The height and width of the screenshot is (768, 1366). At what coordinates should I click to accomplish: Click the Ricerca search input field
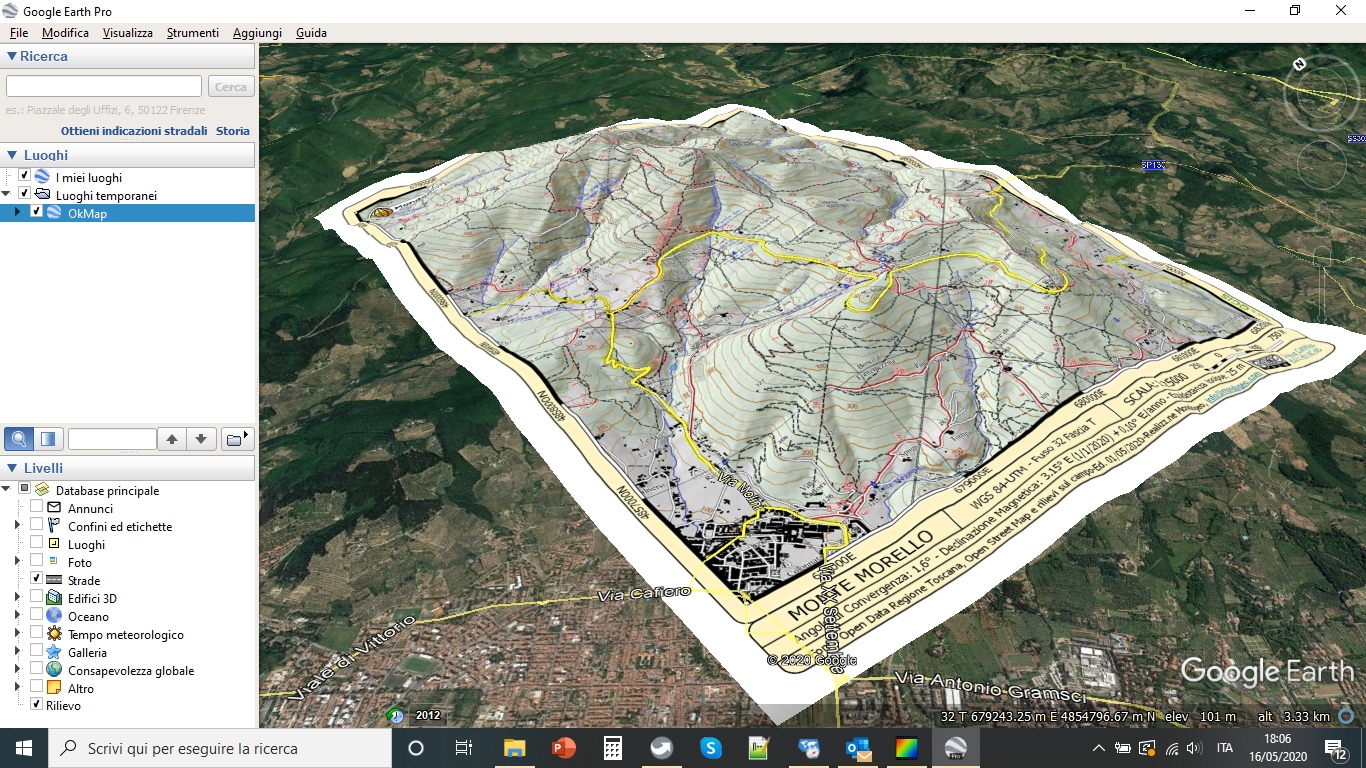coord(104,87)
